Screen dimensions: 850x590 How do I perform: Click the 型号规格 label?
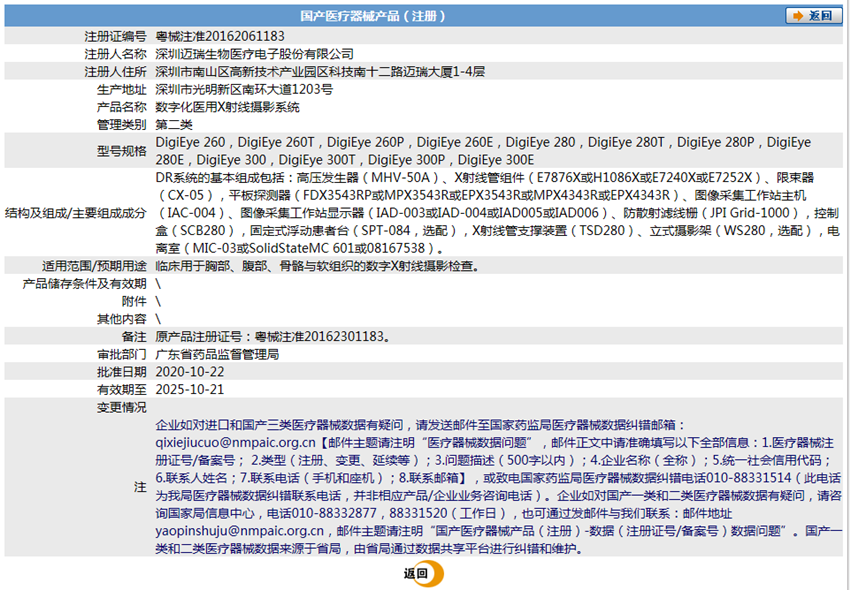[x=121, y=151]
